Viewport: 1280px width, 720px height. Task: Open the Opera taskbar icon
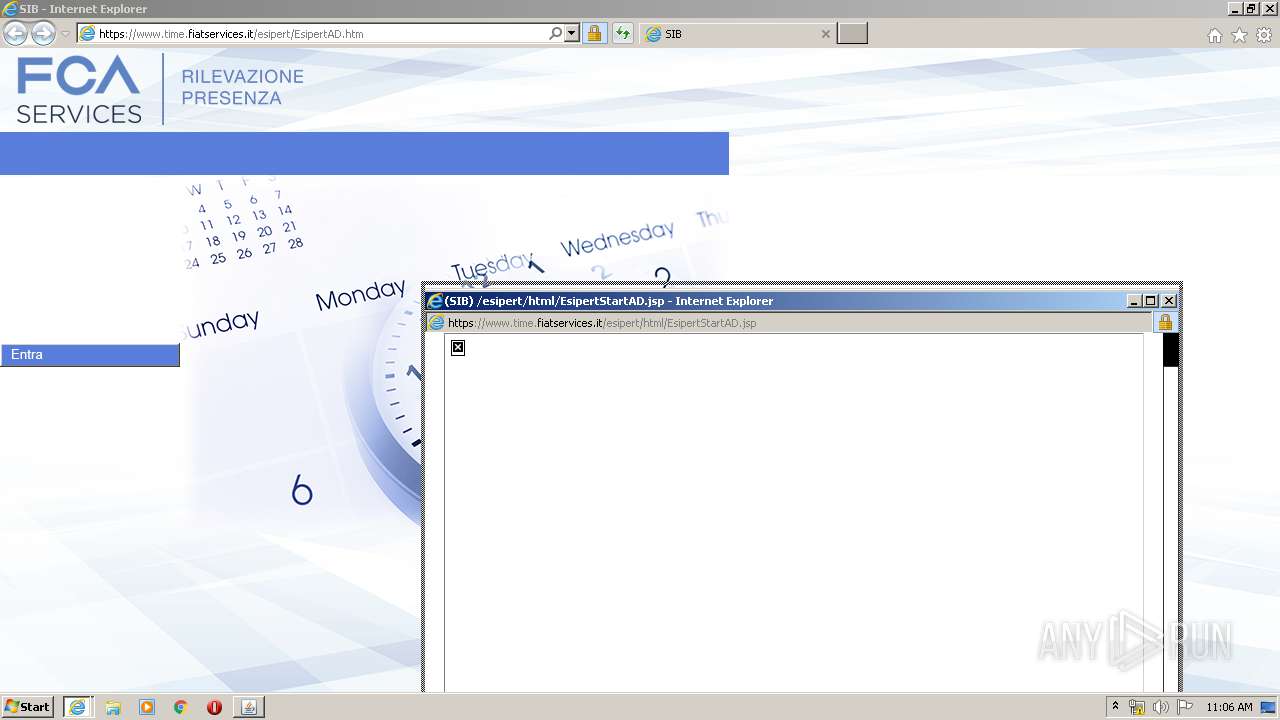[215, 707]
